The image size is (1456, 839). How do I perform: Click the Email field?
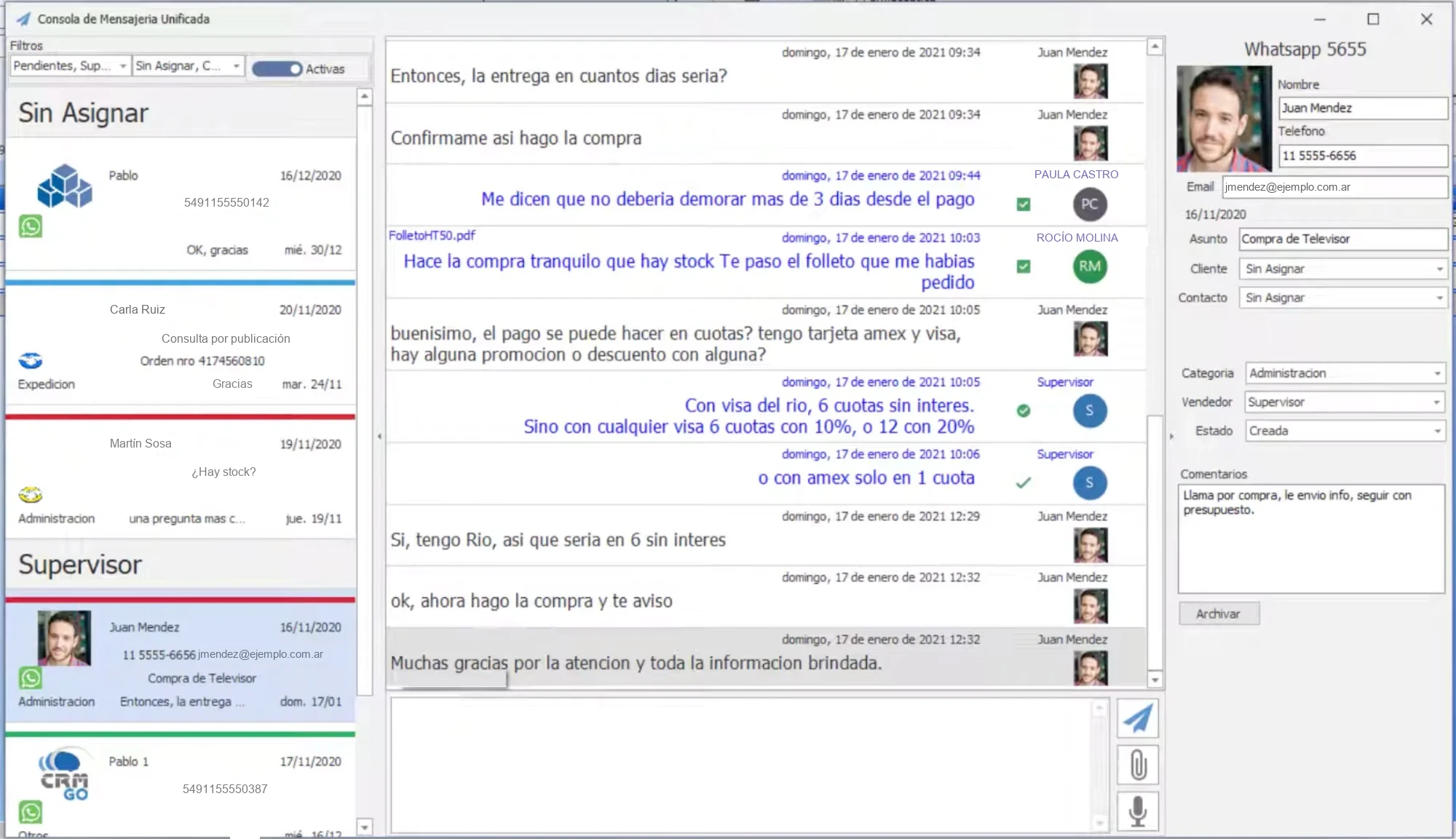pyautogui.click(x=1334, y=187)
